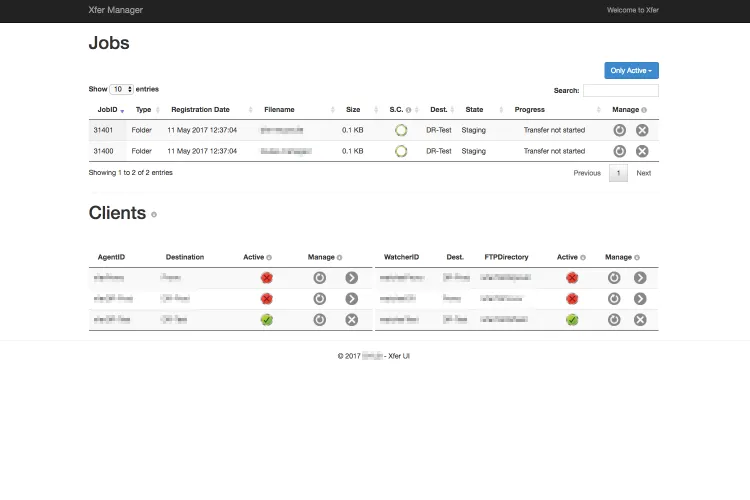Click info icon beside agents' Active header
Viewport: 750px width, 500px height.
(269, 257)
